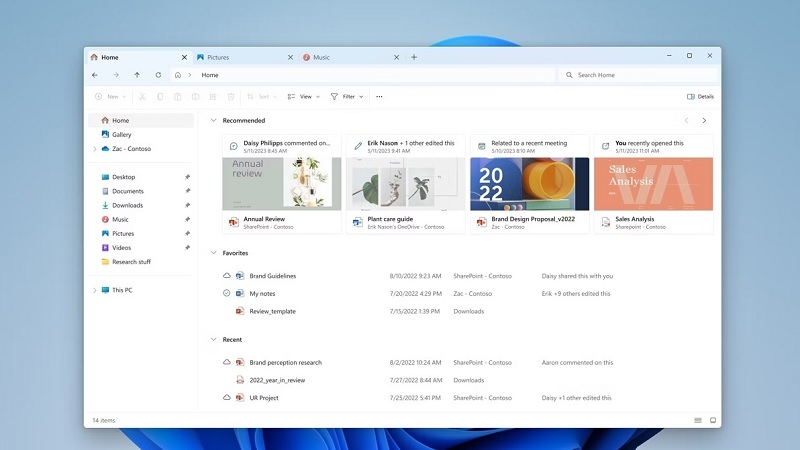Click the 14 items status text
Screen dimensions: 800x450
(104, 420)
